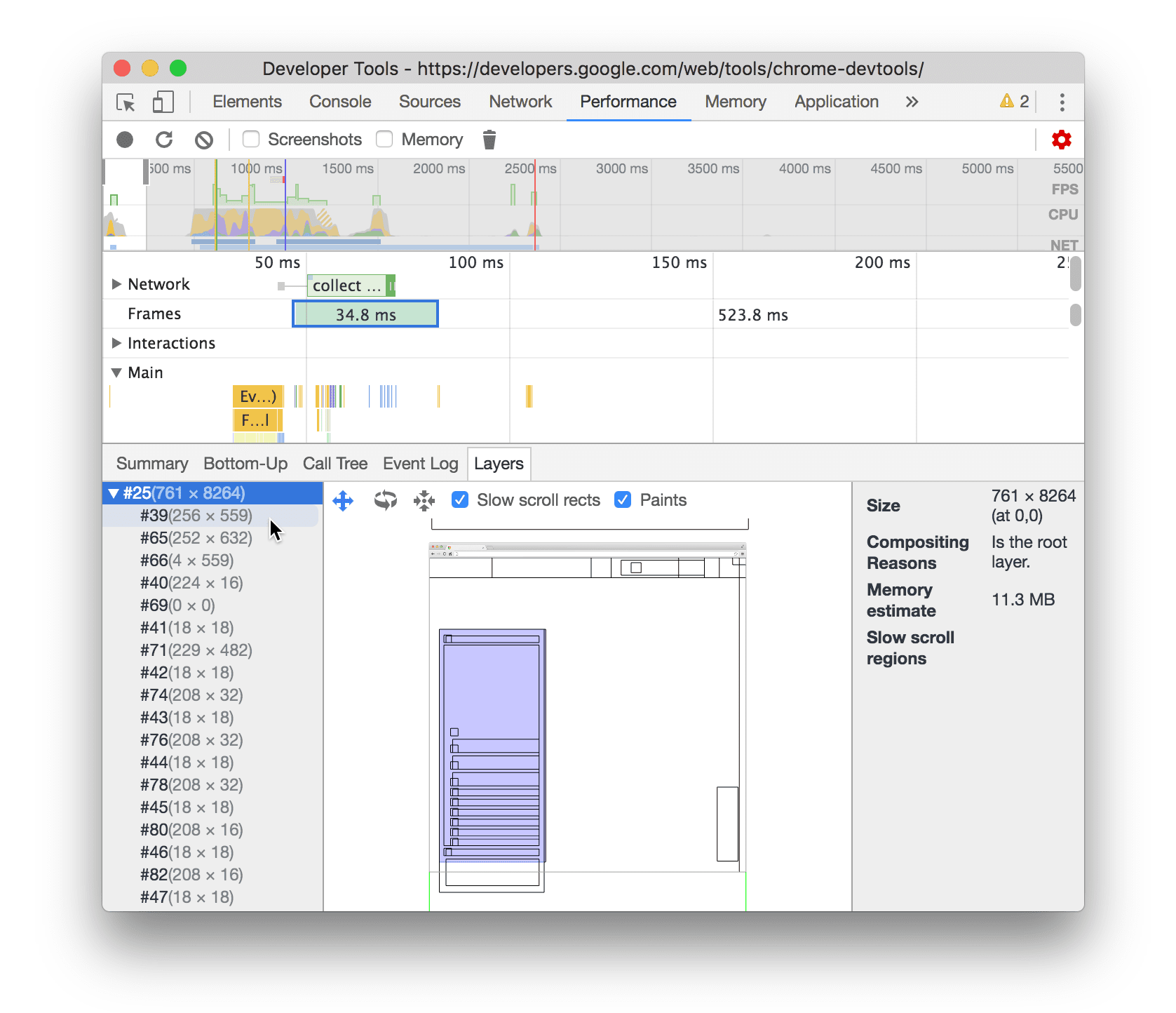Open the DevTools three-dot menu
Screen dimensions: 1176x1013
coord(1062,102)
